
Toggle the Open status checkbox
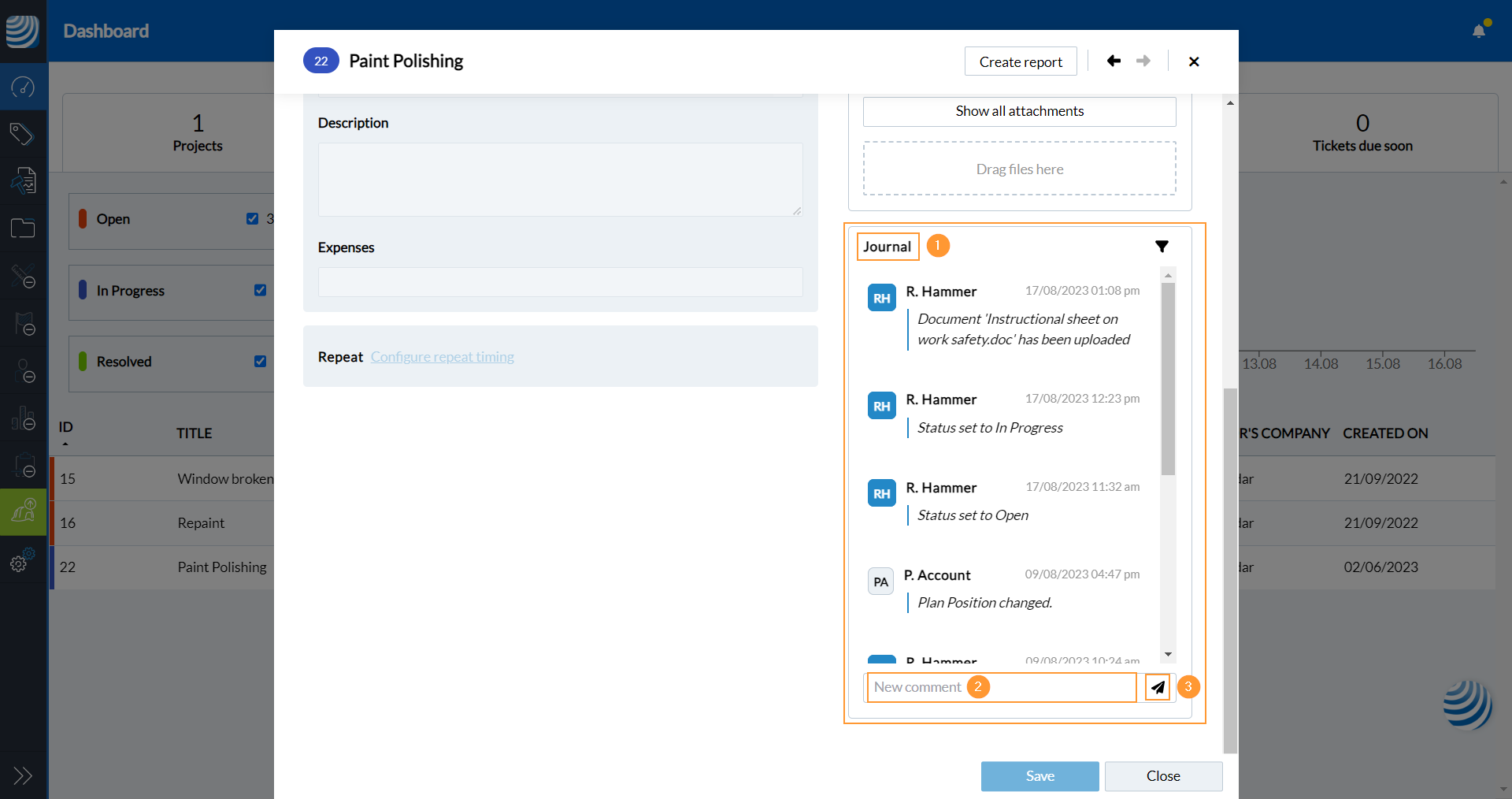(252, 219)
